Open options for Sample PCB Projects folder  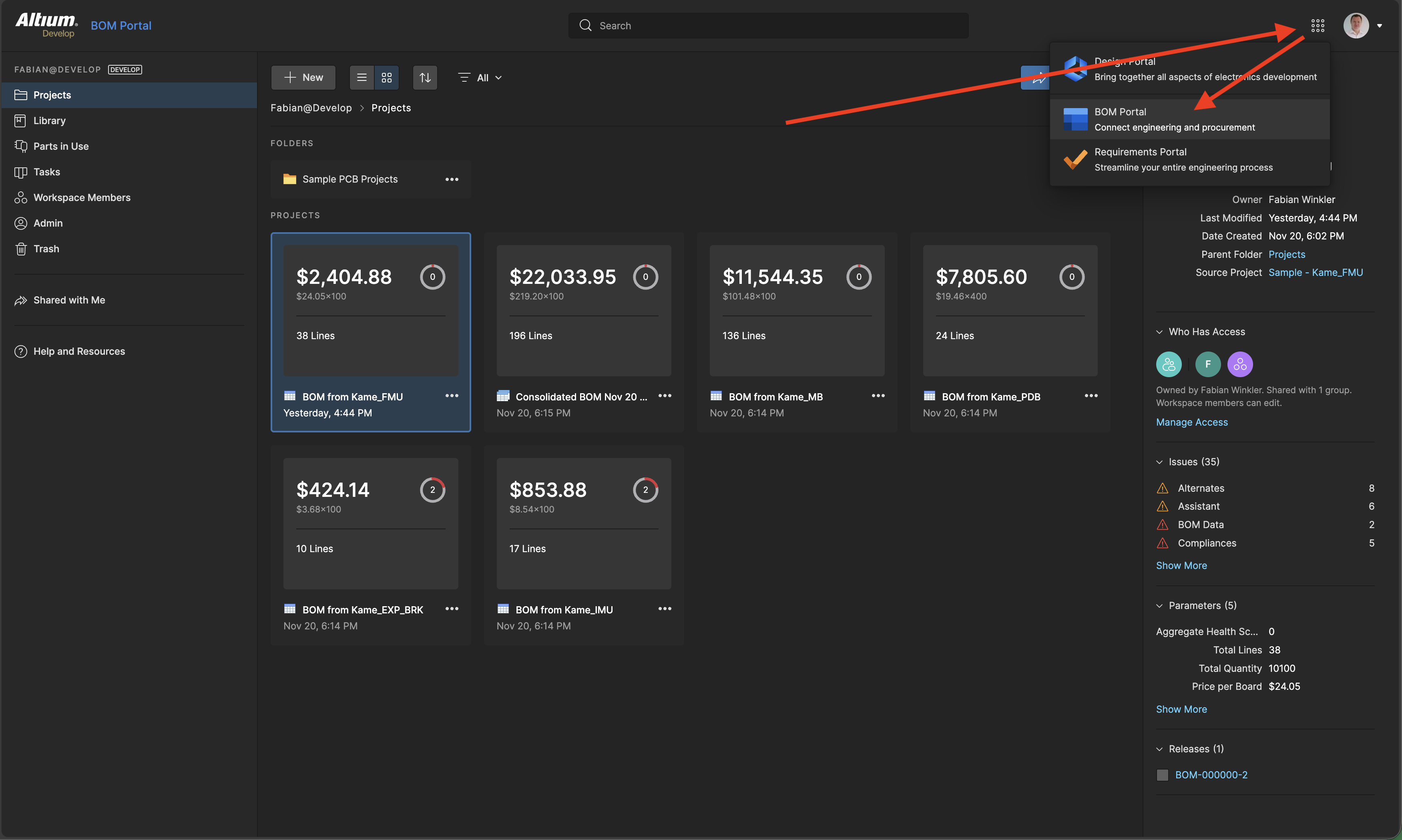451,179
